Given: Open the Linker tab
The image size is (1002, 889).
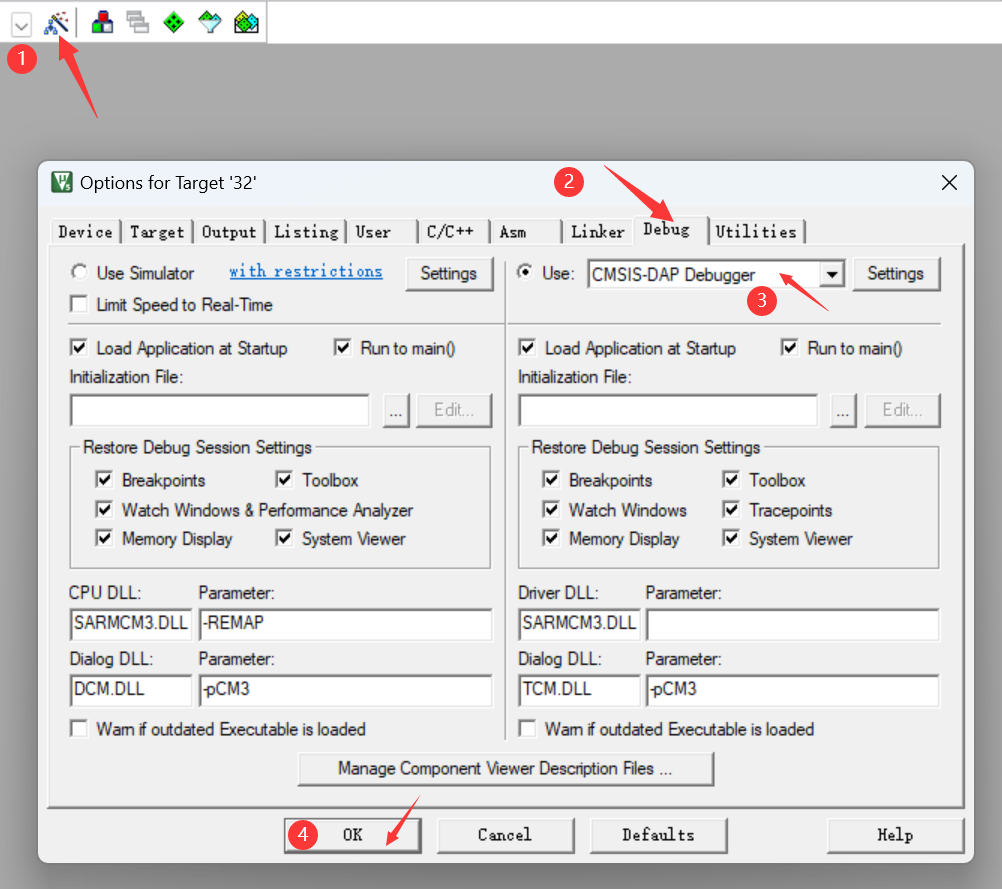Looking at the screenshot, I should (x=597, y=231).
